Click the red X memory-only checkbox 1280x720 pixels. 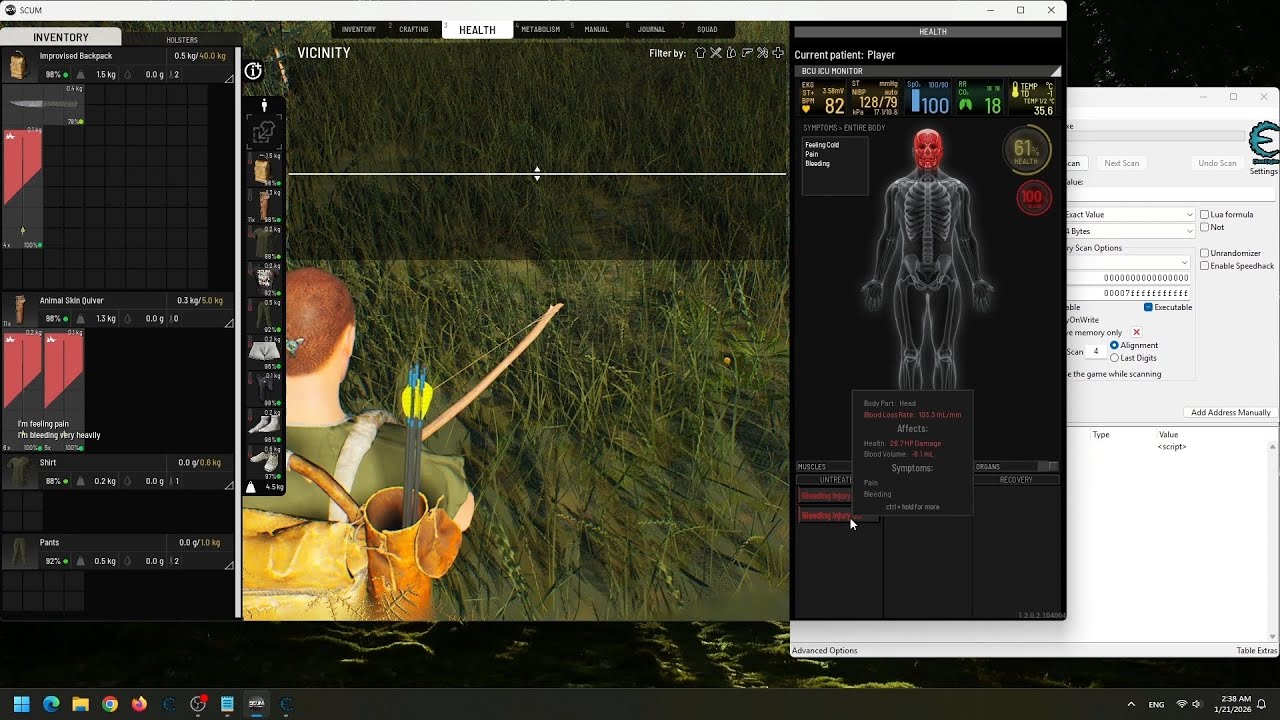click(x=1136, y=332)
